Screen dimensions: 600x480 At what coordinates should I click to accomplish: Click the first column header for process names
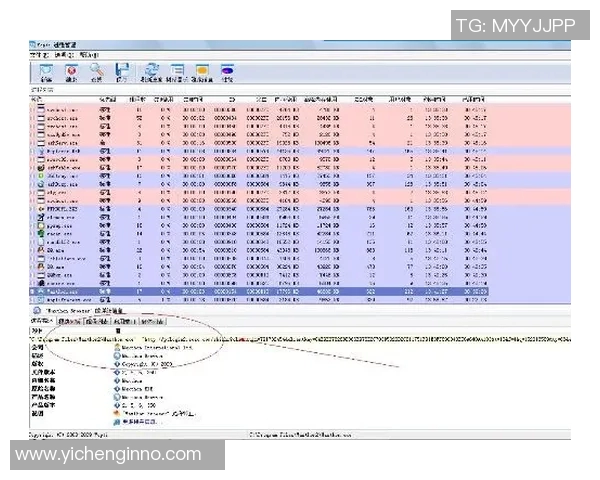[34, 100]
